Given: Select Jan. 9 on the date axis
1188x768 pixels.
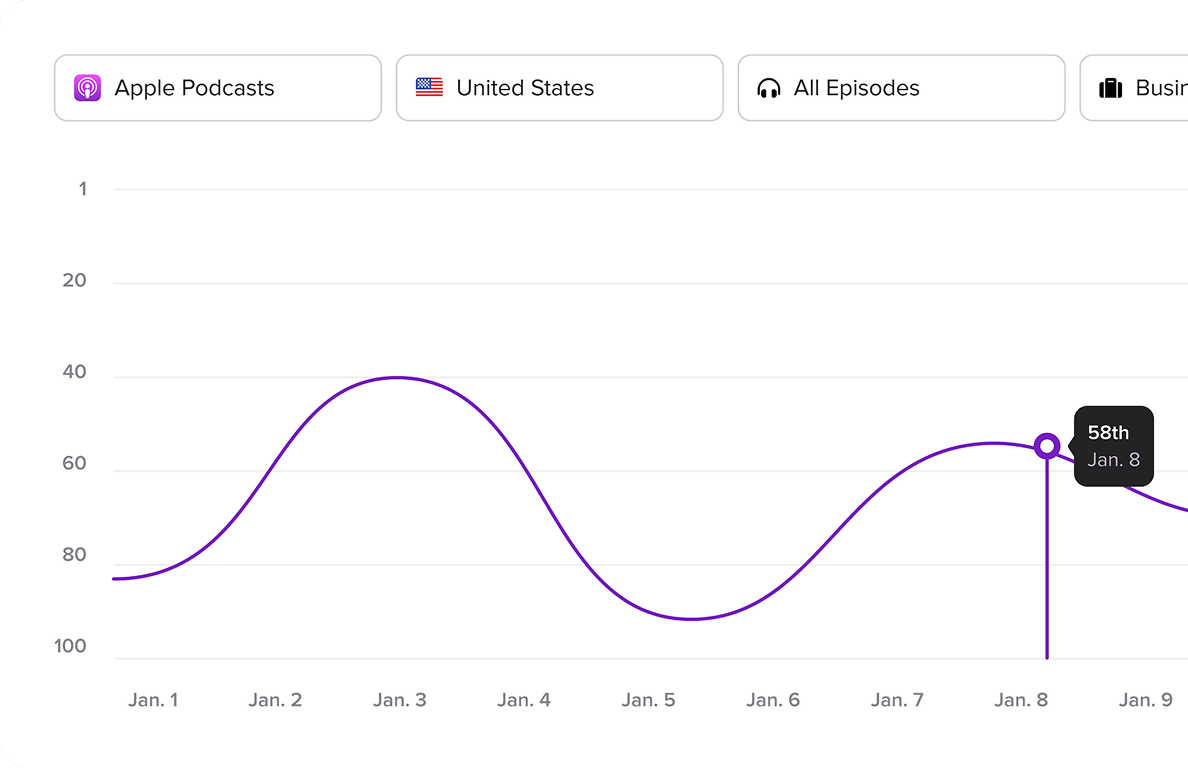Looking at the screenshot, I should tap(1146, 700).
